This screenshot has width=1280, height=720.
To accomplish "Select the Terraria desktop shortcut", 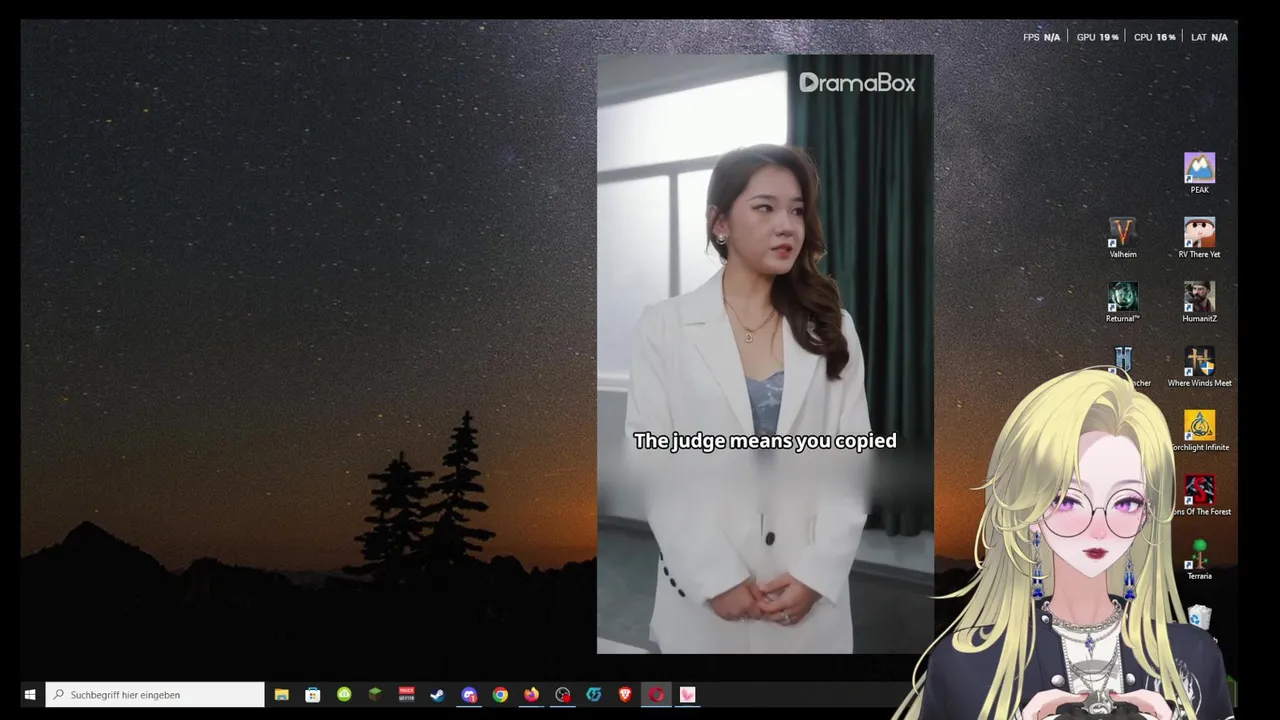I will pyautogui.click(x=1199, y=560).
